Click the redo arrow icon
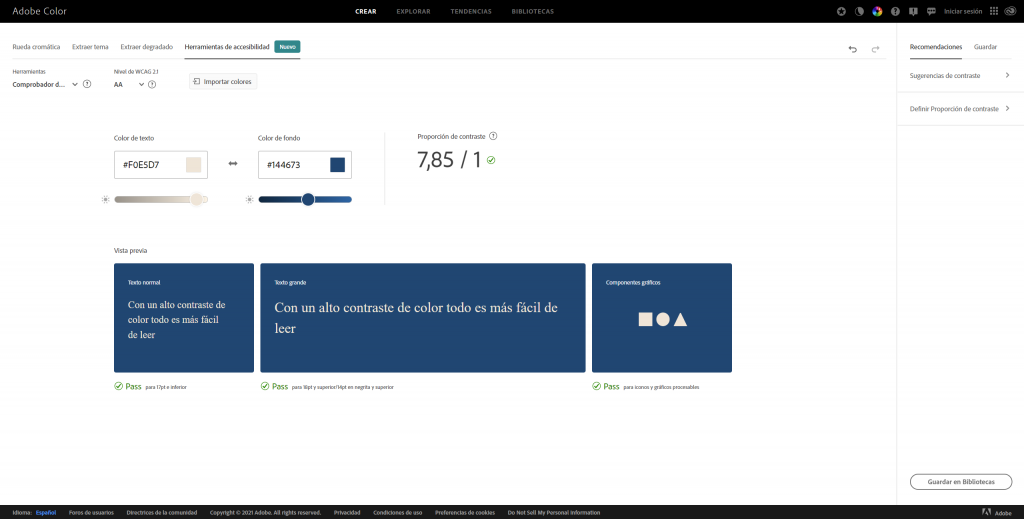Image resolution: width=1024 pixels, height=519 pixels. (x=875, y=49)
